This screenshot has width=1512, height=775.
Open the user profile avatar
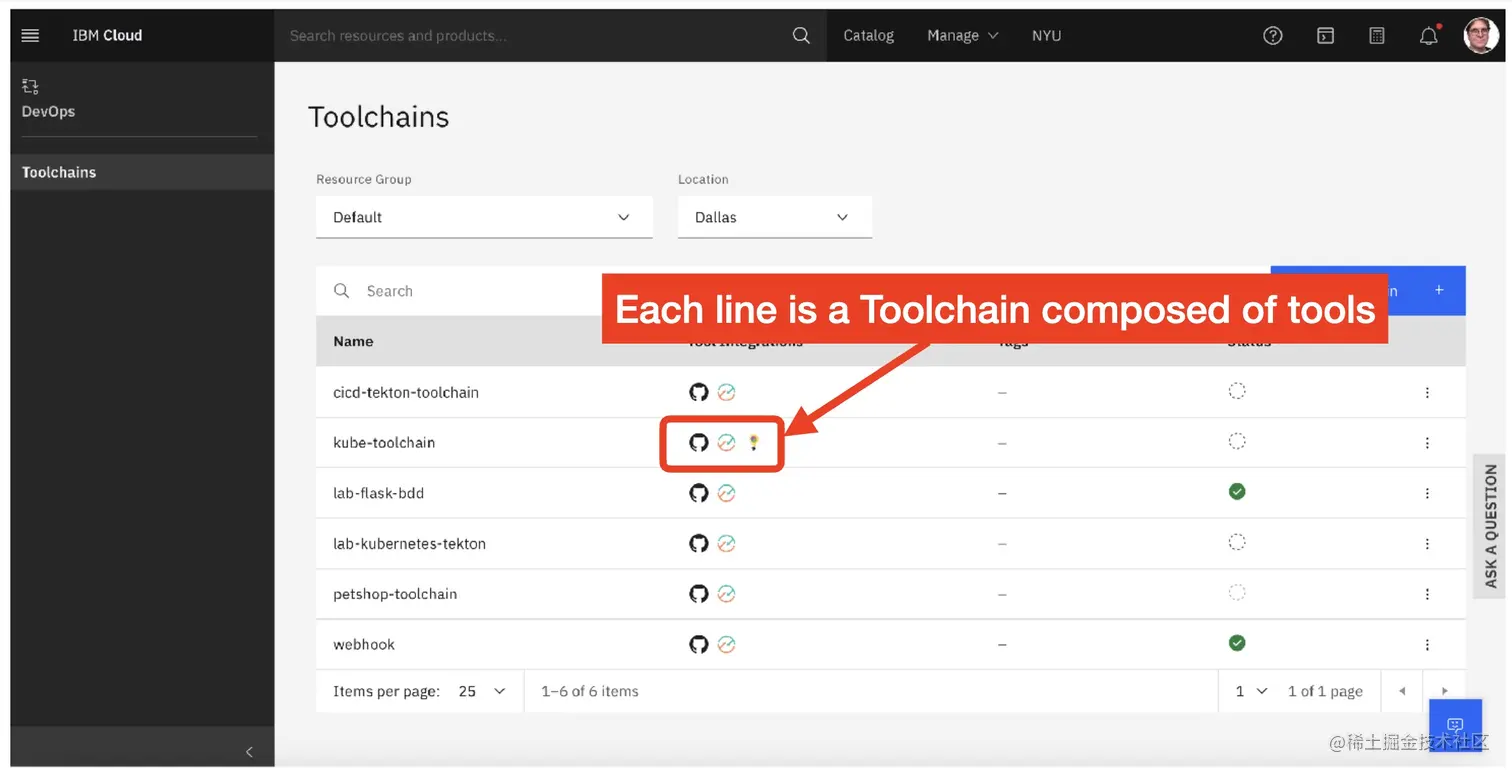[x=1481, y=35]
